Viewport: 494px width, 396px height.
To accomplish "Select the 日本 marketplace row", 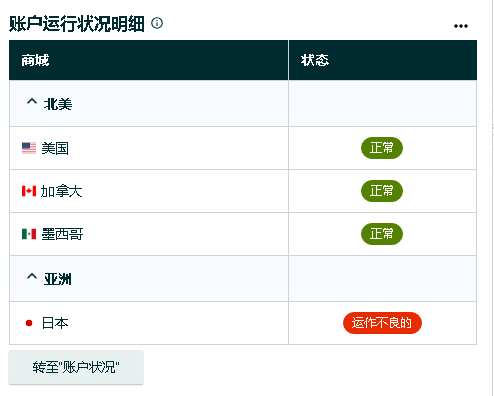I will point(243,323).
